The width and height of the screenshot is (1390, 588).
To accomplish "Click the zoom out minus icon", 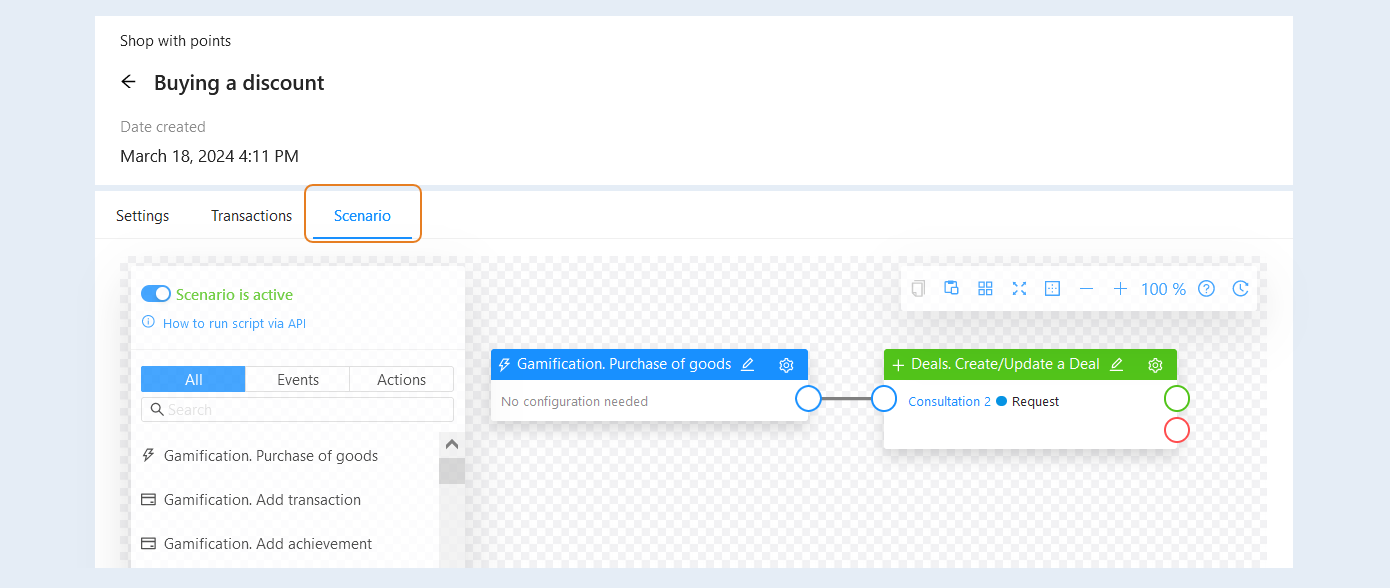I will 1087,288.
